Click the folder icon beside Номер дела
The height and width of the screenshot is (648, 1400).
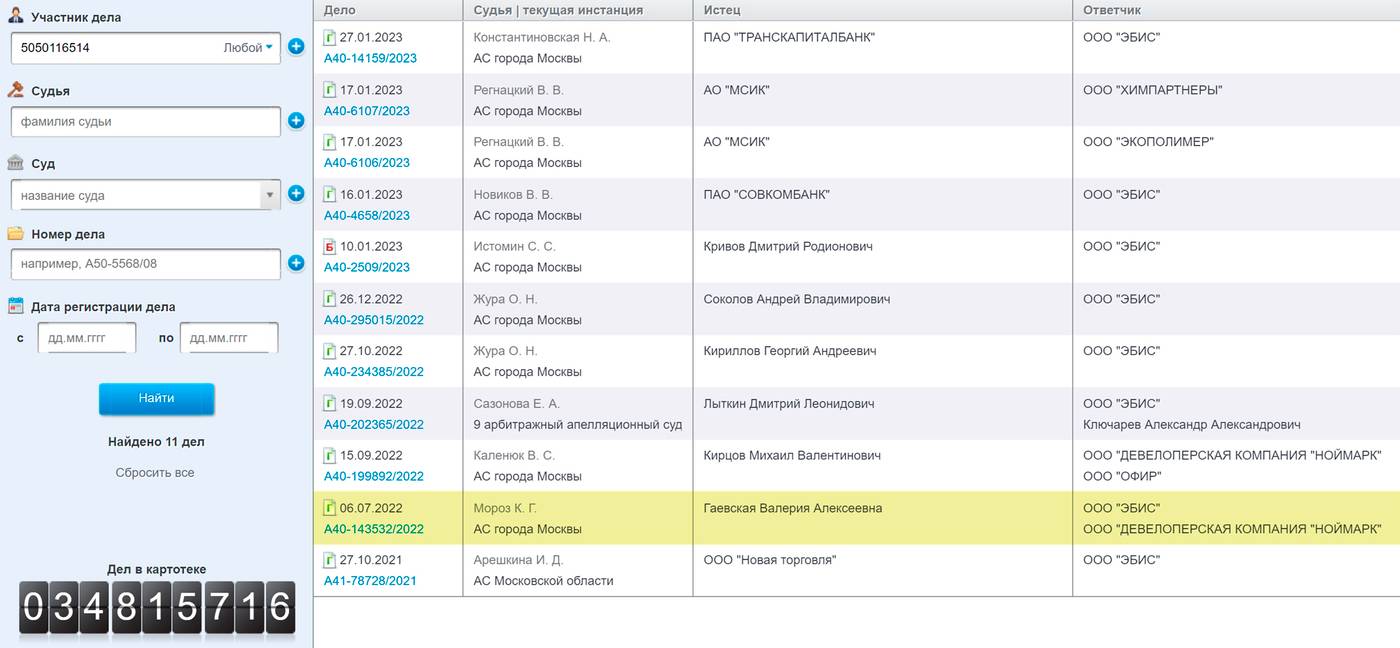pyautogui.click(x=16, y=234)
